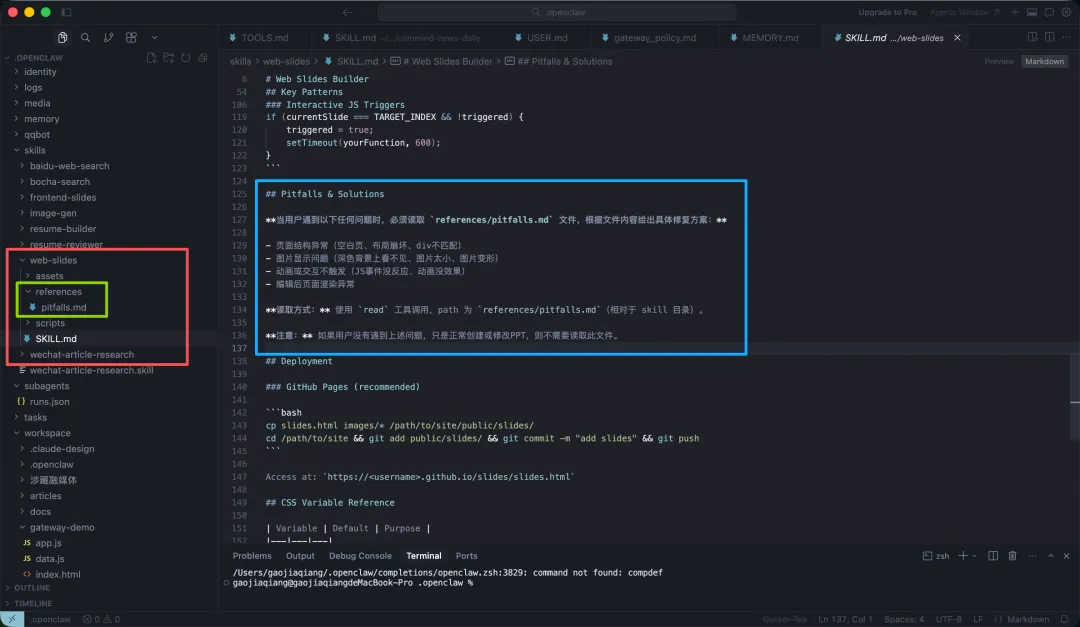Click the split terminal icon
1080x627 pixels.
(993, 556)
